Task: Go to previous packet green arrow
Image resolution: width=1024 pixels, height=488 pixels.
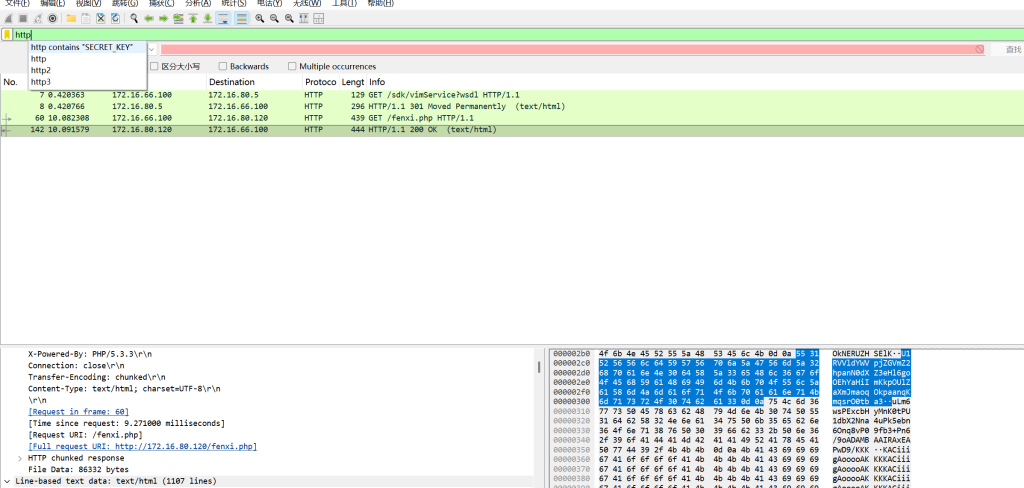Action: pyautogui.click(x=149, y=18)
